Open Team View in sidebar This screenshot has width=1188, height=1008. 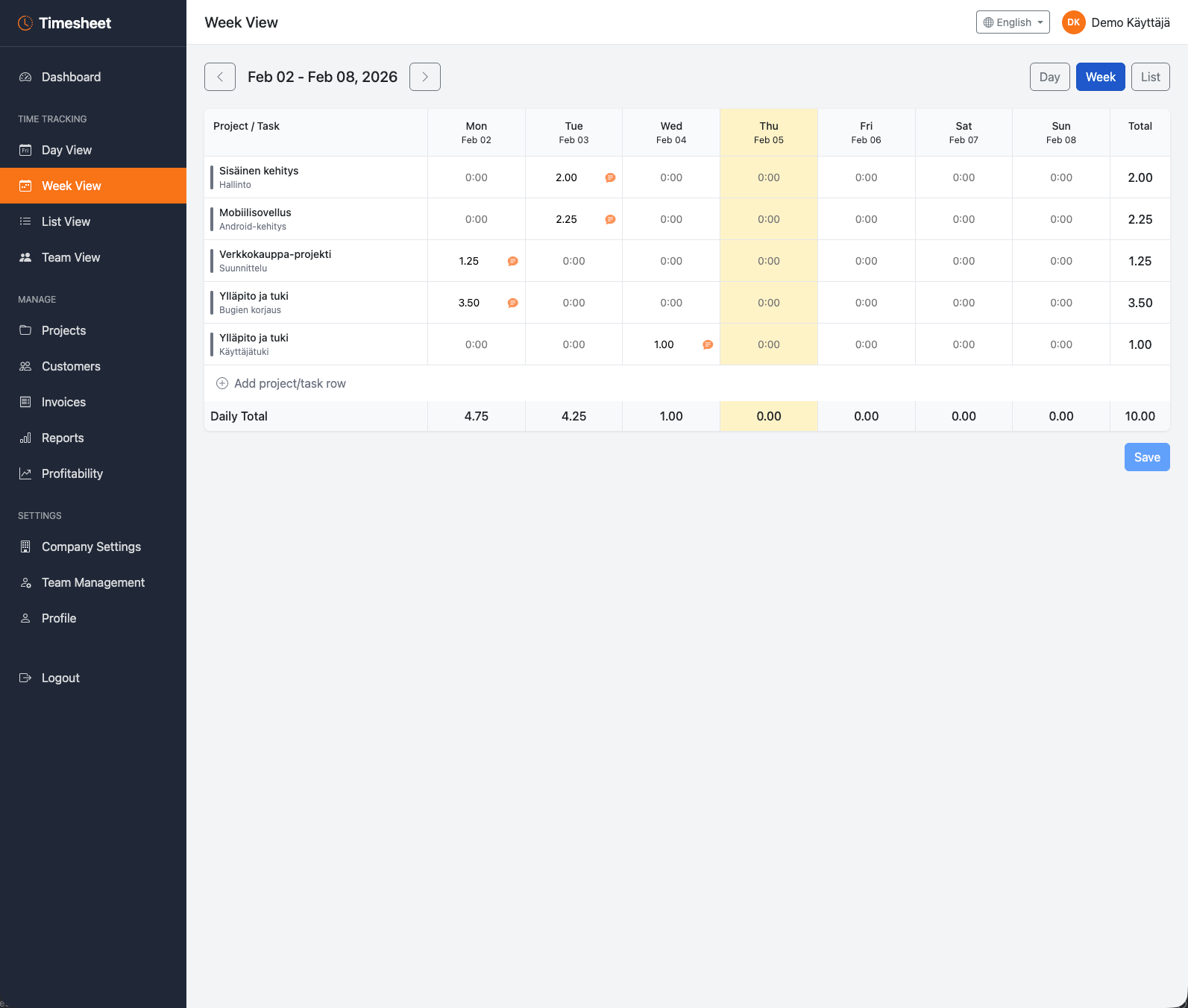70,257
